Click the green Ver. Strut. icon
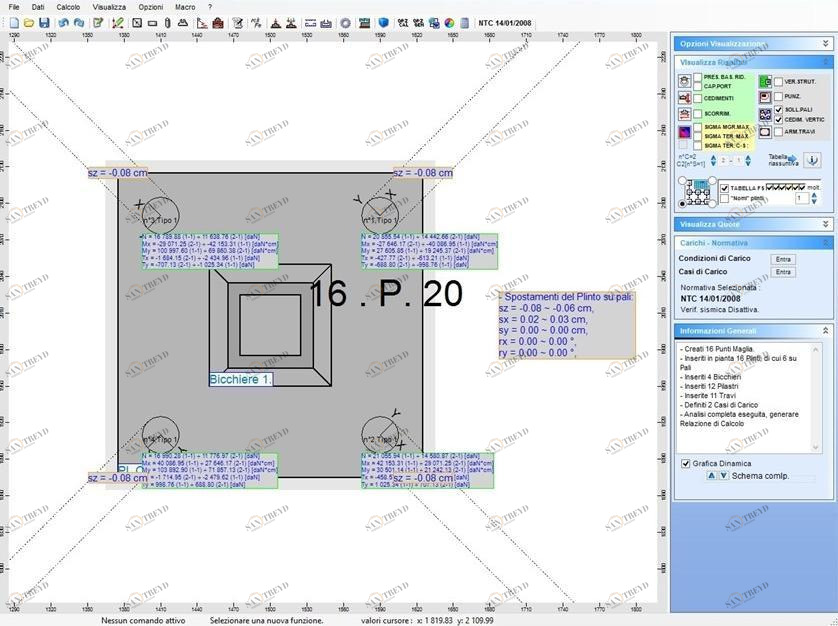This screenshot has width=838, height=626. pos(765,81)
